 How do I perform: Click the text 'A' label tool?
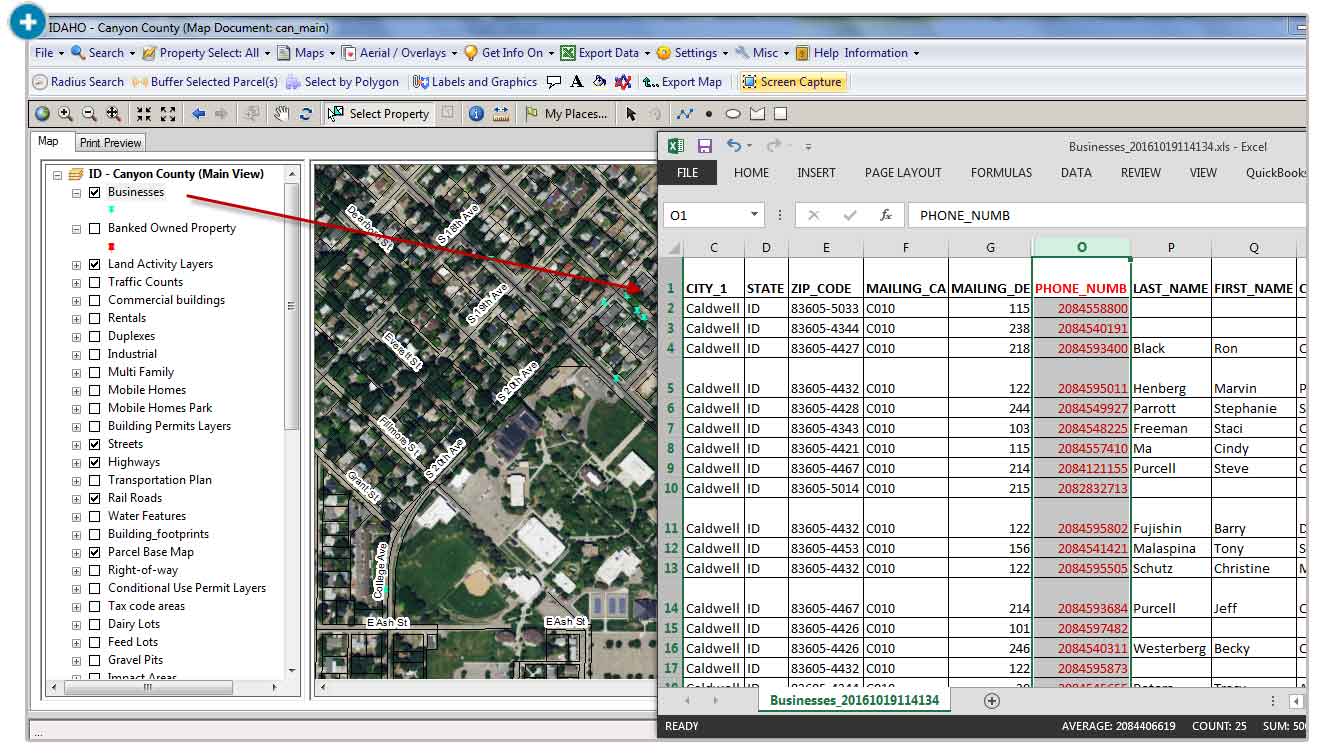(577, 82)
